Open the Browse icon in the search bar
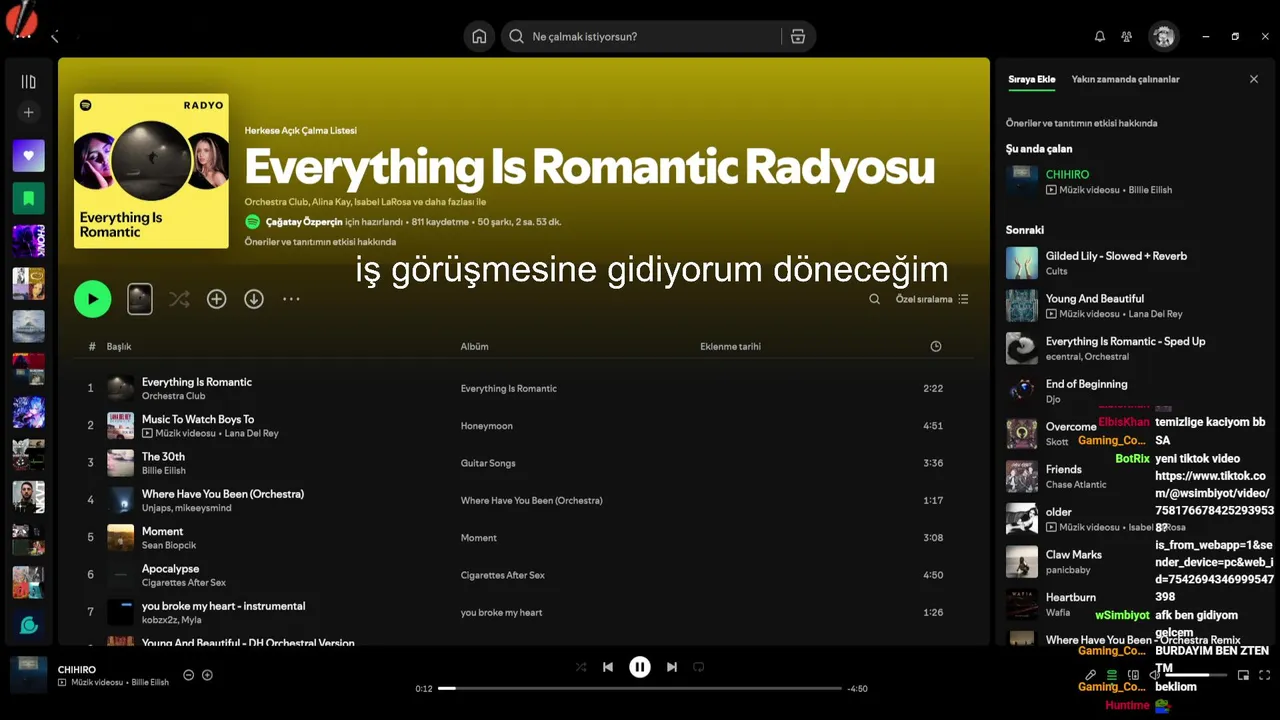 pyautogui.click(x=797, y=37)
